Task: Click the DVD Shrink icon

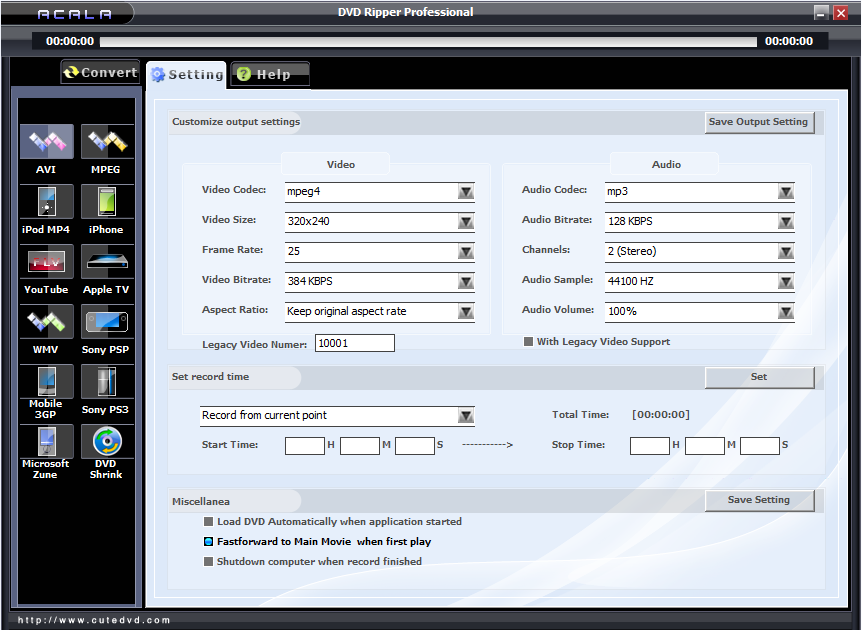Action: tap(106, 442)
